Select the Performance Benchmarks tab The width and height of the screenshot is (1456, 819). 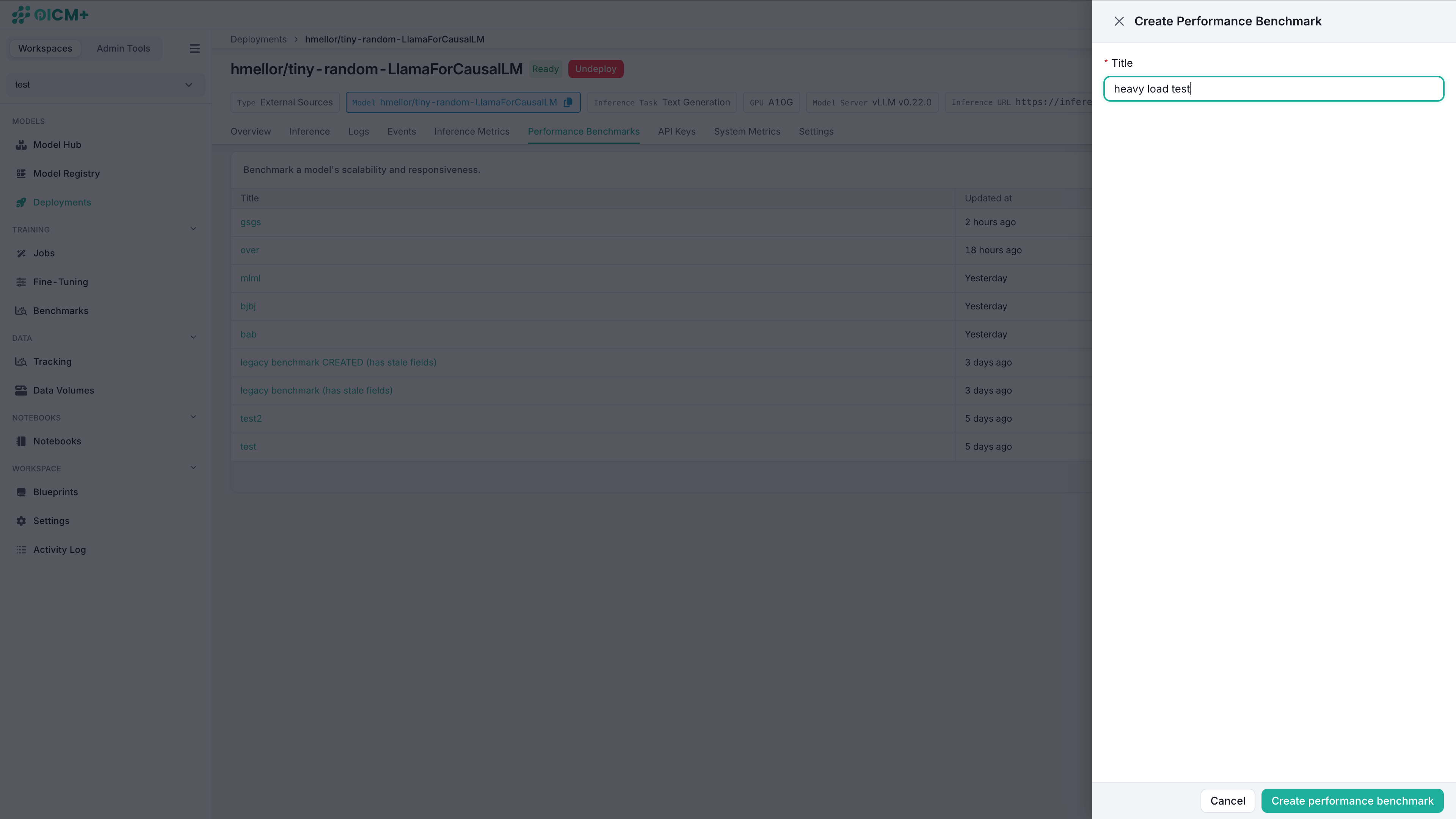(584, 132)
